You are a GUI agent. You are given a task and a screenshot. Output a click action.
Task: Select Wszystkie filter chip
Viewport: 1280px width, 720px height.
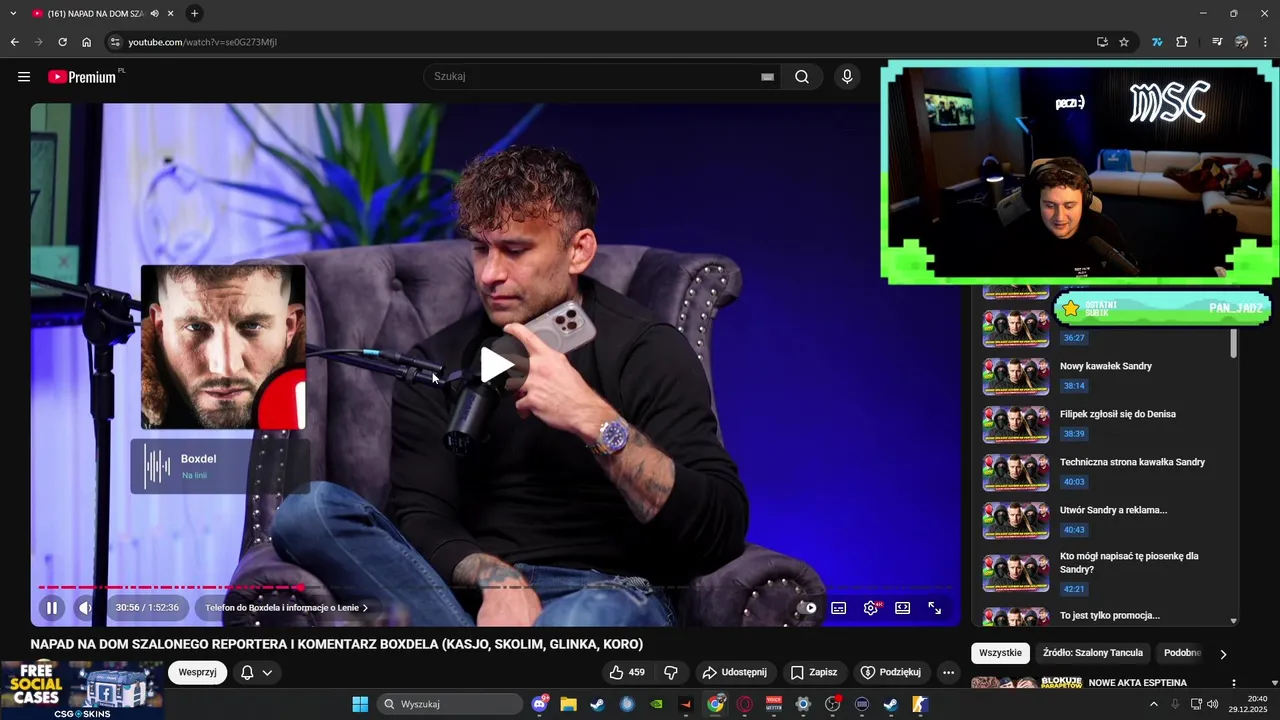click(1000, 653)
